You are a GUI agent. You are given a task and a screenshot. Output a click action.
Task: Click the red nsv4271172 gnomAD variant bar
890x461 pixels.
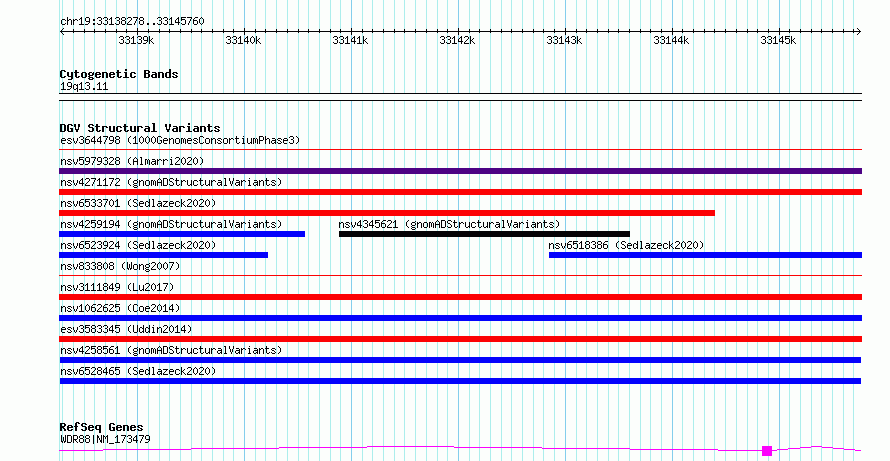(460, 192)
